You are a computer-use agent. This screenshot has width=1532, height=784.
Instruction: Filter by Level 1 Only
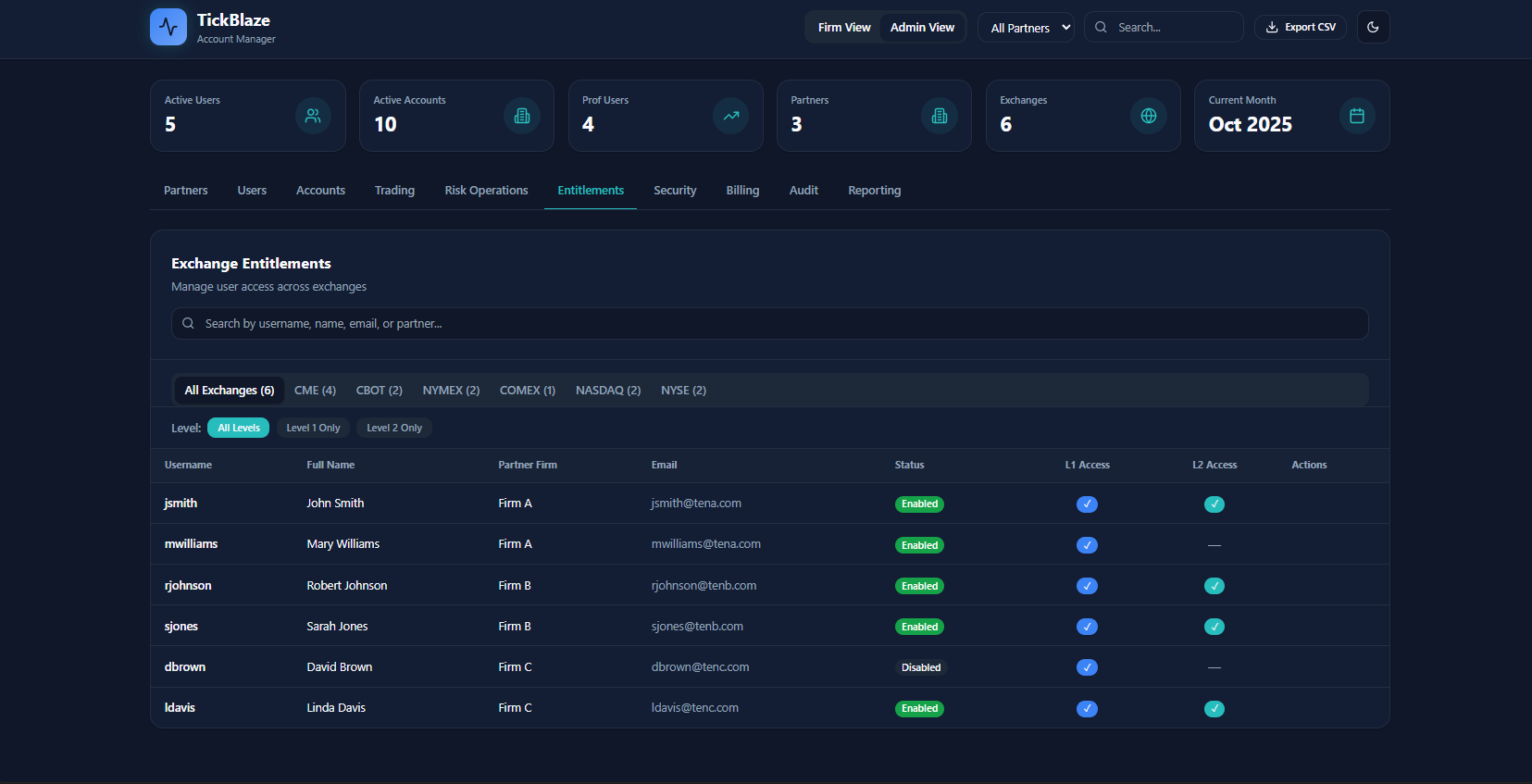(313, 428)
